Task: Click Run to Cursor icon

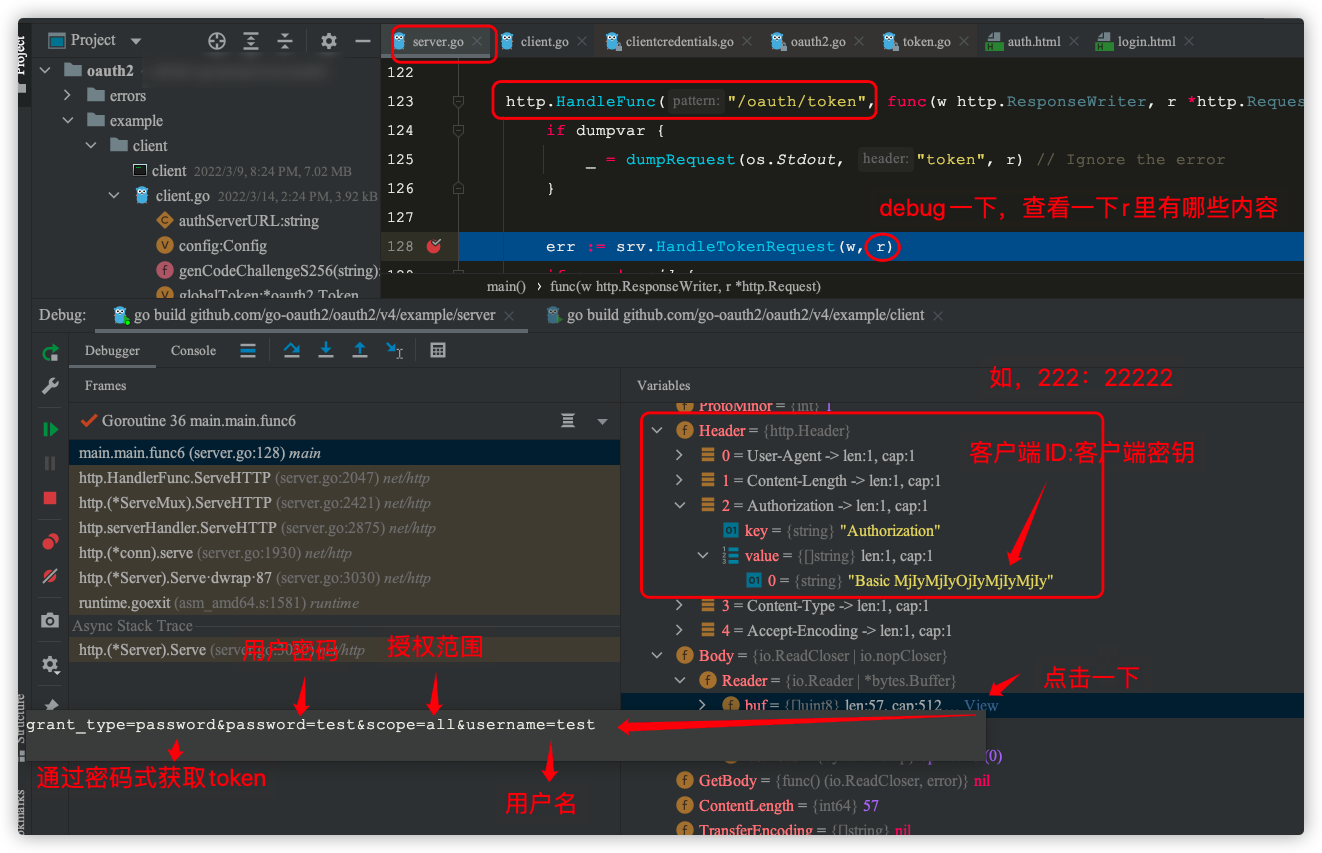Action: click(395, 350)
